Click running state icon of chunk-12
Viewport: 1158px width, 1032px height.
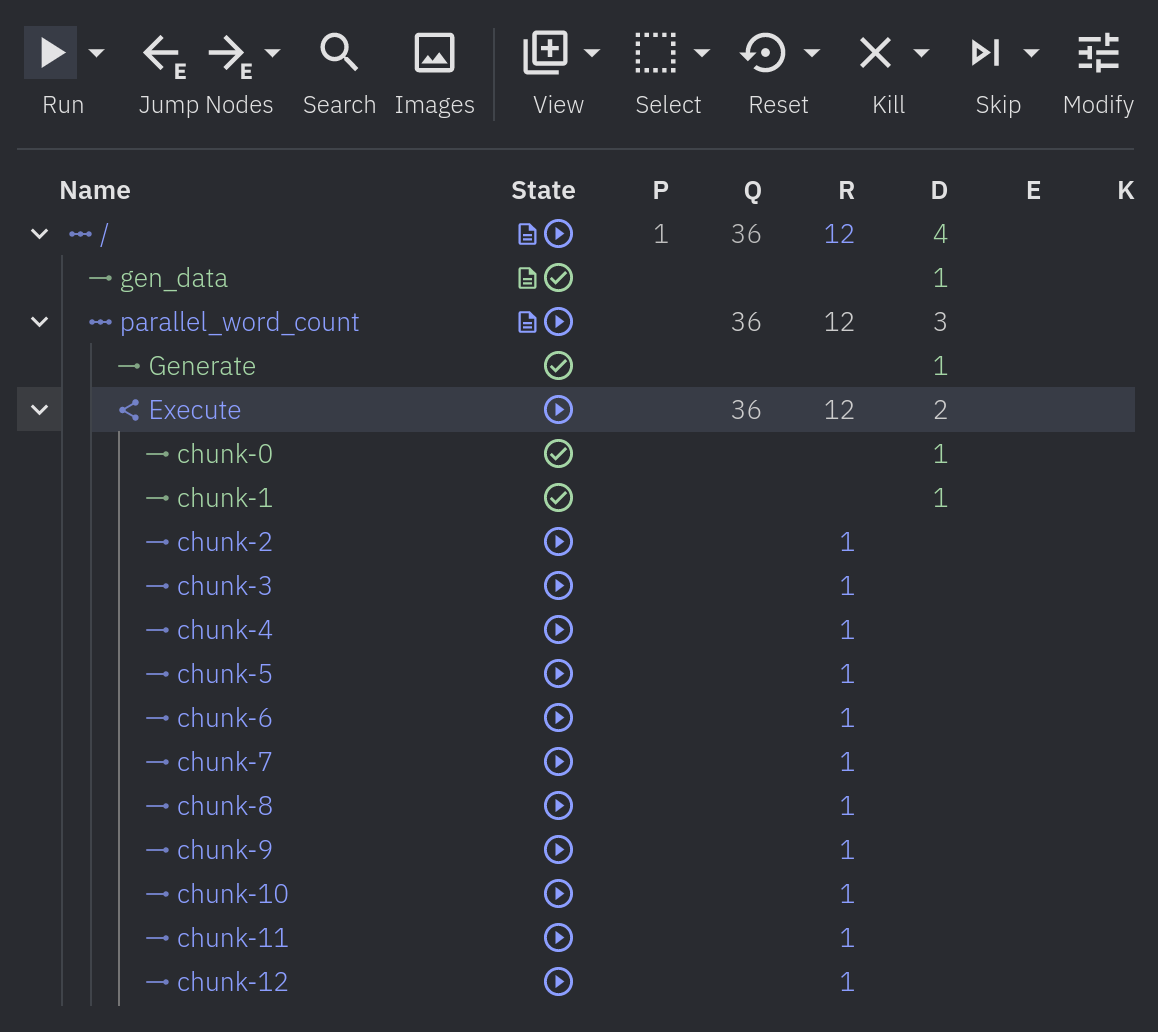point(558,982)
